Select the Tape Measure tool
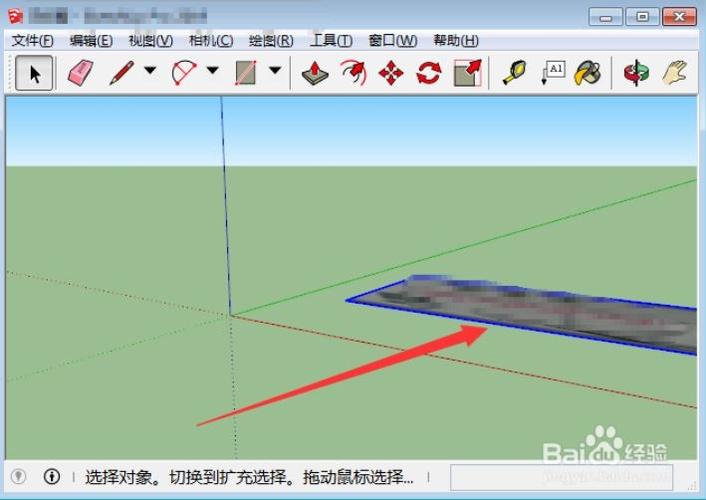Viewport: 706px width, 500px height. point(514,73)
